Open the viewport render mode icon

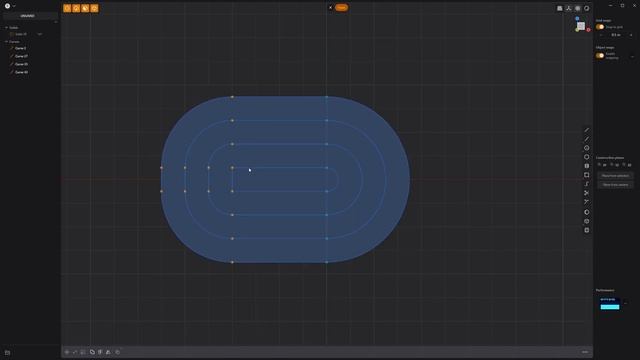coord(587,8)
